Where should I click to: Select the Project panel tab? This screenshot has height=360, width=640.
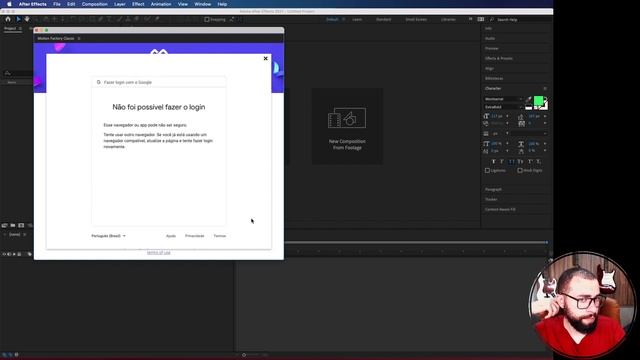(x=10, y=29)
